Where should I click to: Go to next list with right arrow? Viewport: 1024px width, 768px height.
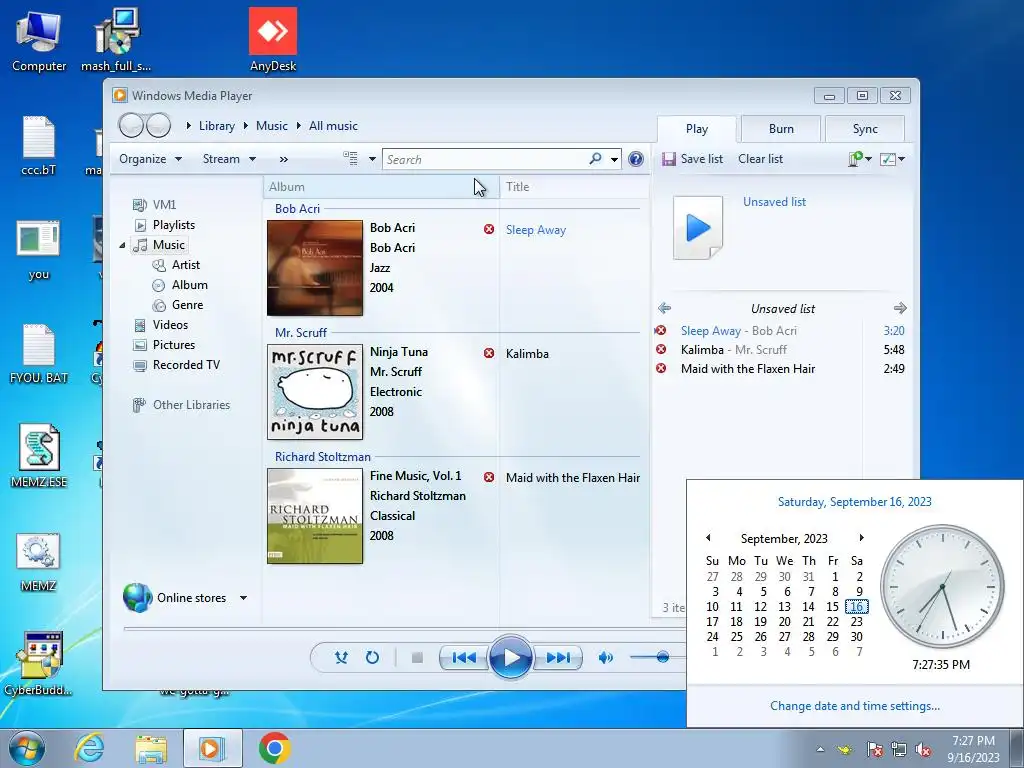[900, 308]
